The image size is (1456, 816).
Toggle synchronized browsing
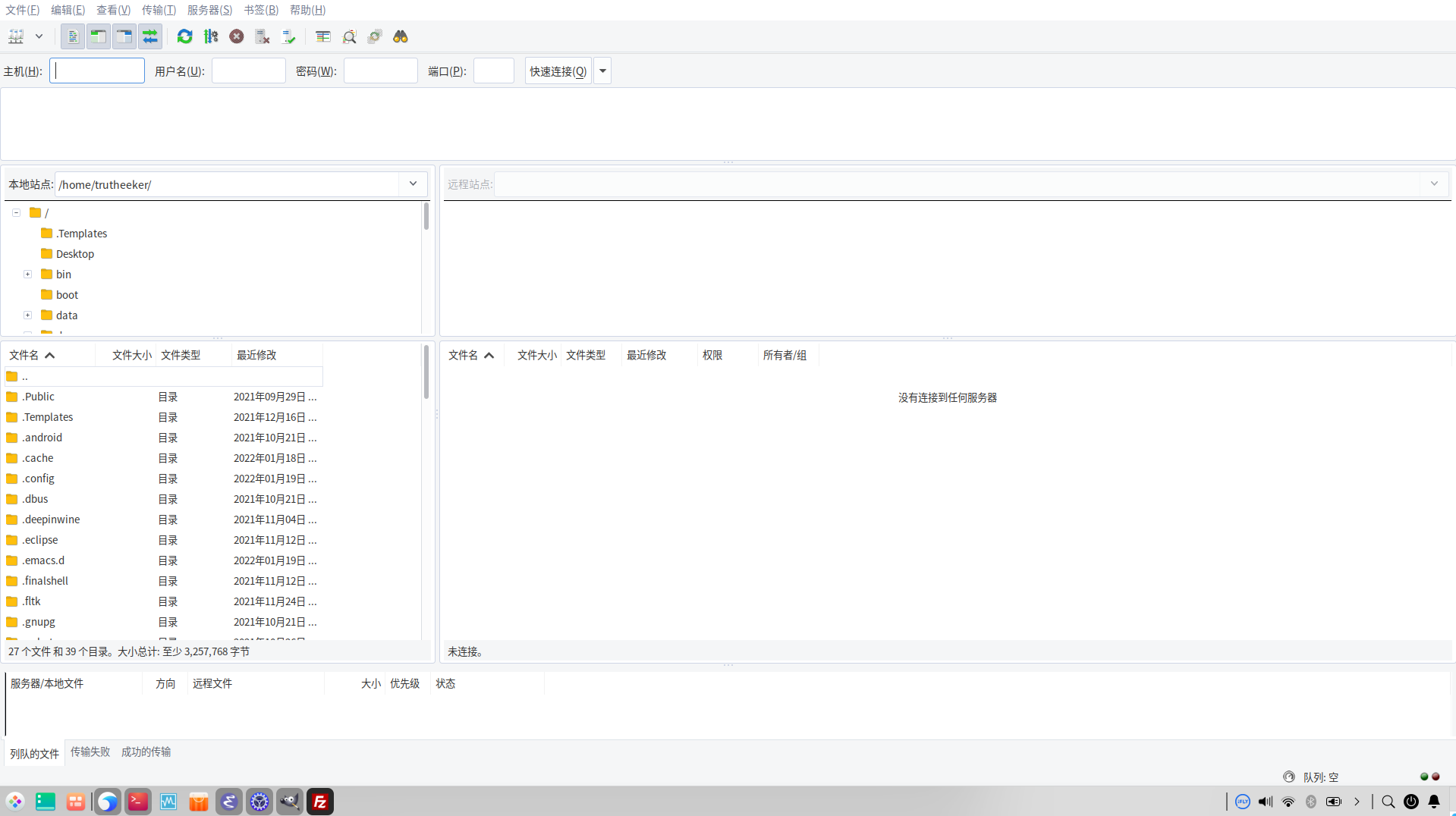375,36
